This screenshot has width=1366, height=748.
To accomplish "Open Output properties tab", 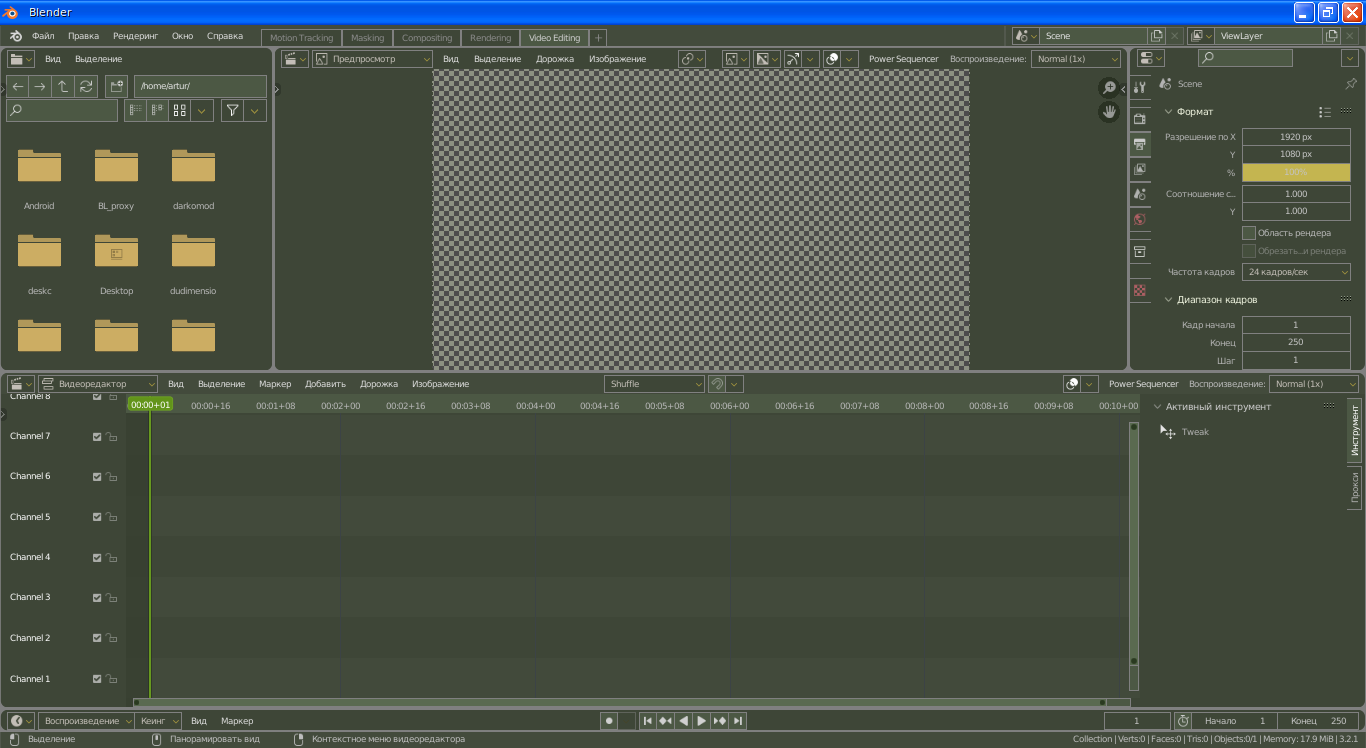I will pyautogui.click(x=1140, y=144).
